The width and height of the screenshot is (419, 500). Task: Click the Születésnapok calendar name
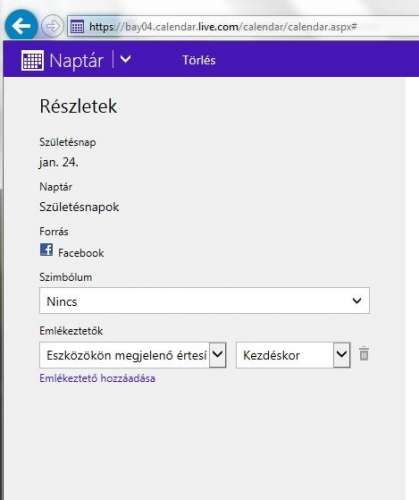pyautogui.click(x=79, y=207)
